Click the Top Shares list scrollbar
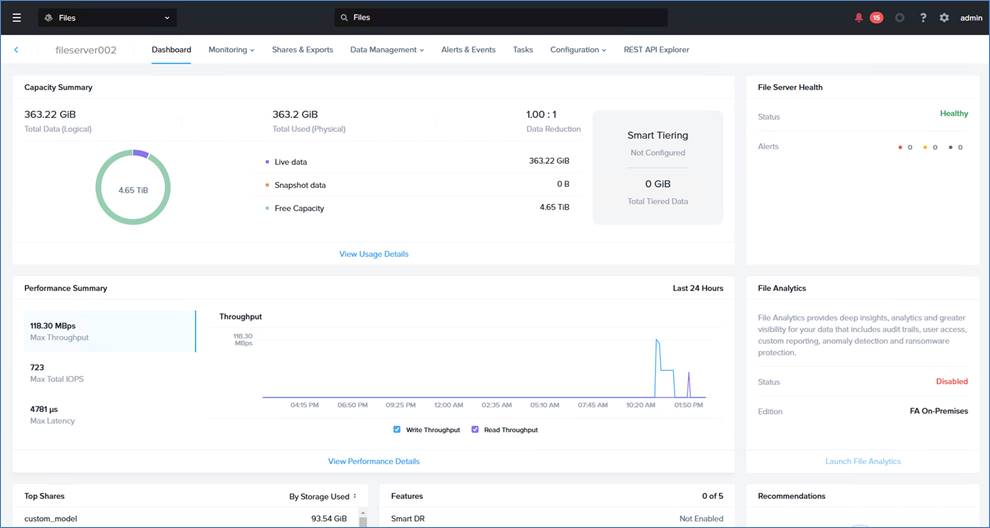The width and height of the screenshot is (990, 528). [363, 517]
